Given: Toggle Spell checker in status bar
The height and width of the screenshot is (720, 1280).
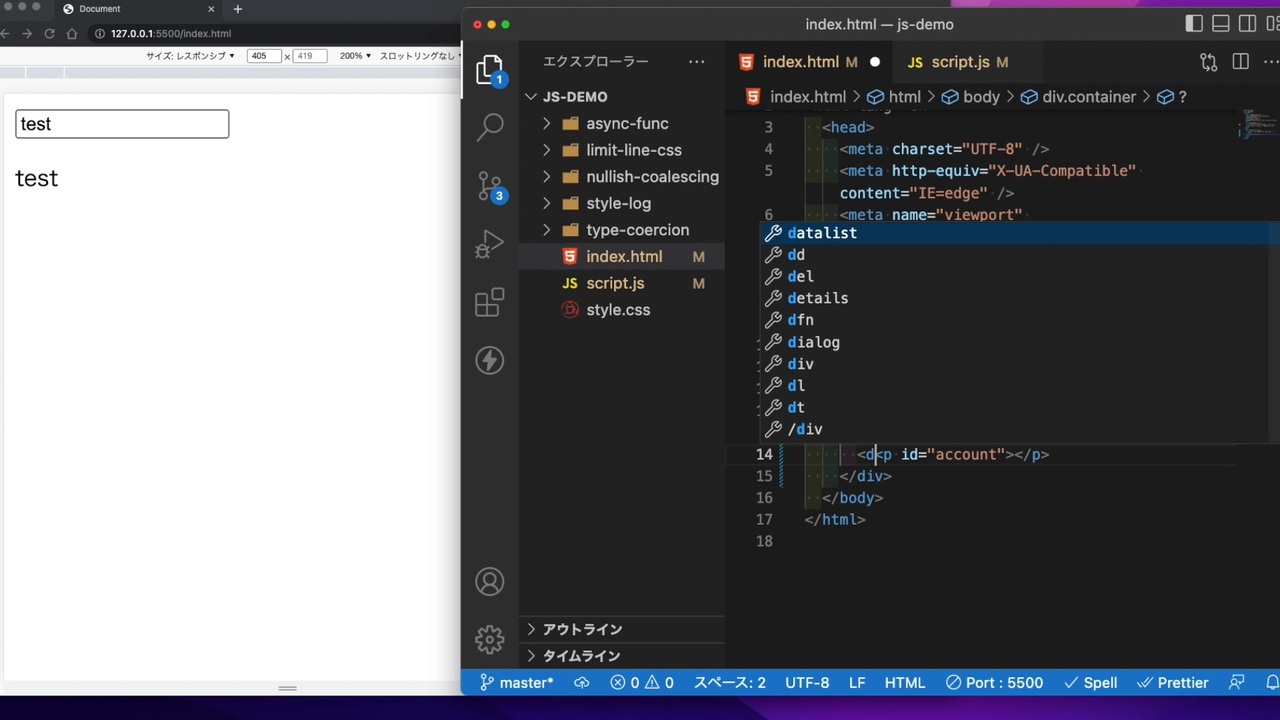Looking at the screenshot, I should tap(1090, 683).
